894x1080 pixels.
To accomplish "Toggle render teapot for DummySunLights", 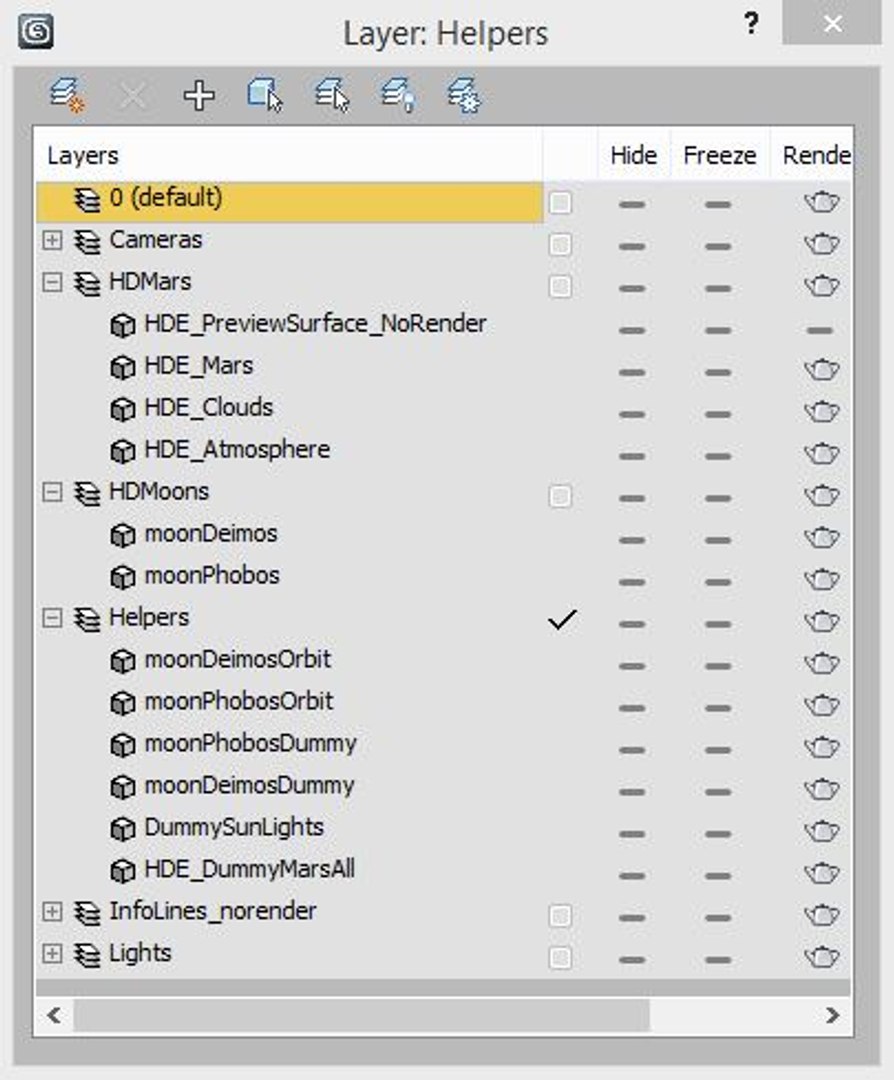I will (822, 831).
